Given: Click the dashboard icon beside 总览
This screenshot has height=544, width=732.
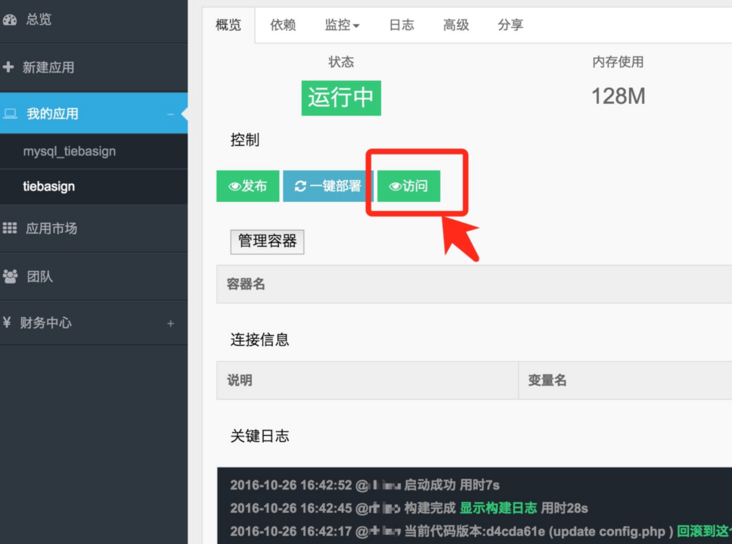Looking at the screenshot, I should click(x=9, y=20).
